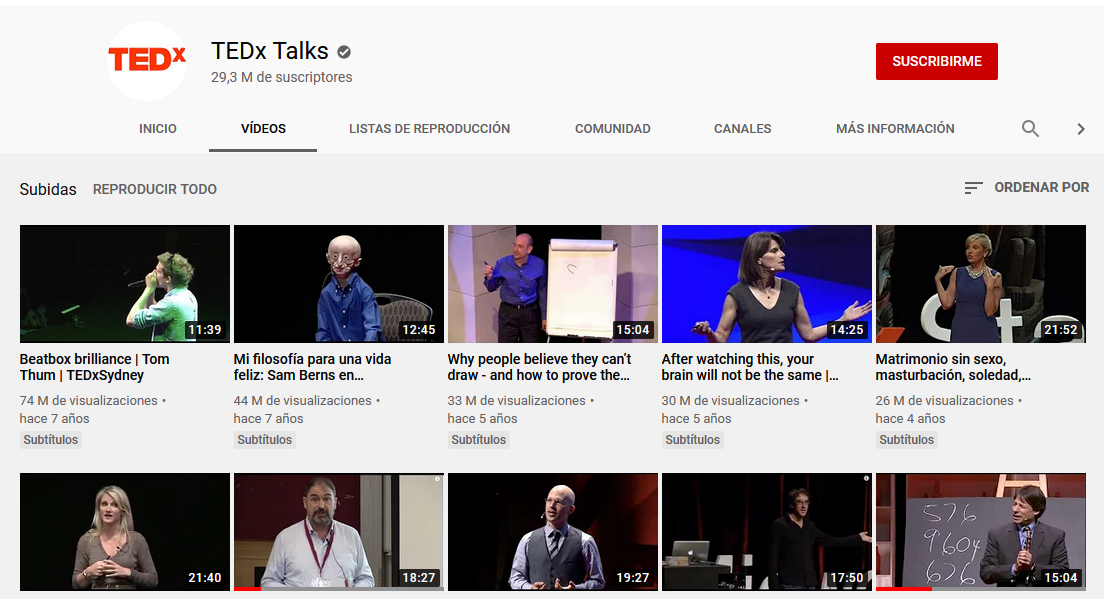The width and height of the screenshot is (1104, 599).
Task: Click the Matrimonio sin sexo, masturbación title
Action: coord(953,367)
